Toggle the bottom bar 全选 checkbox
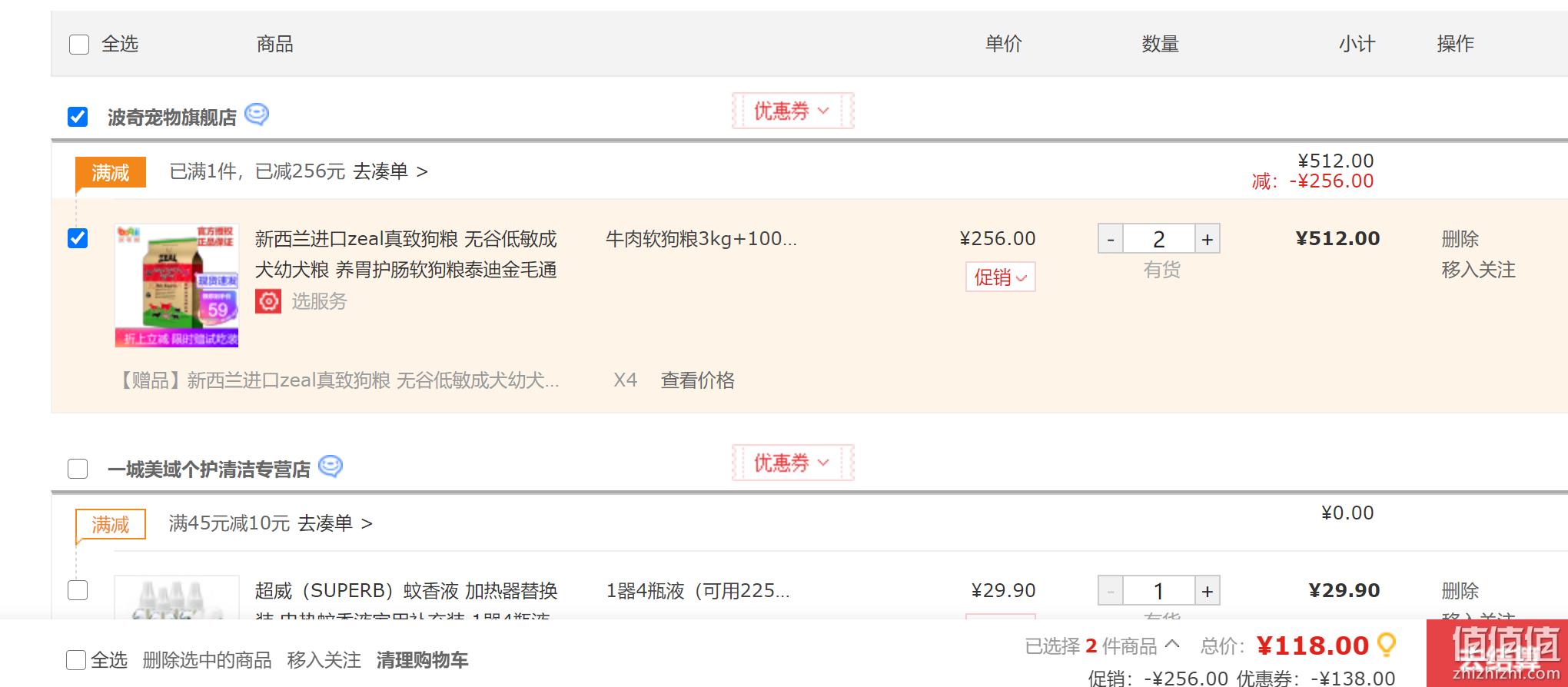The width and height of the screenshot is (1568, 687). coord(76,660)
